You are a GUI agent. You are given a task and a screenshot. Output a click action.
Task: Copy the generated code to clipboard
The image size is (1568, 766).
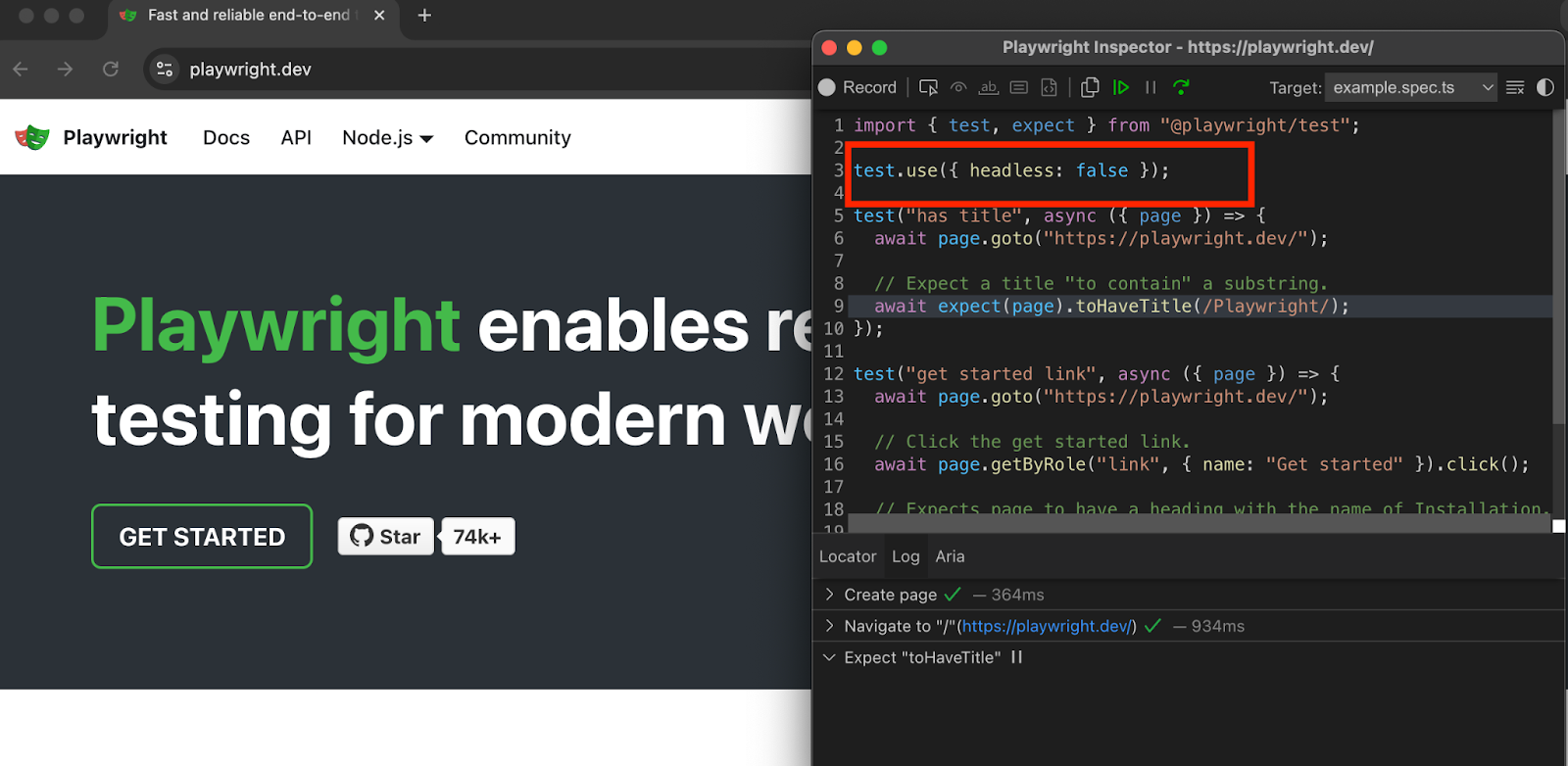1090,87
